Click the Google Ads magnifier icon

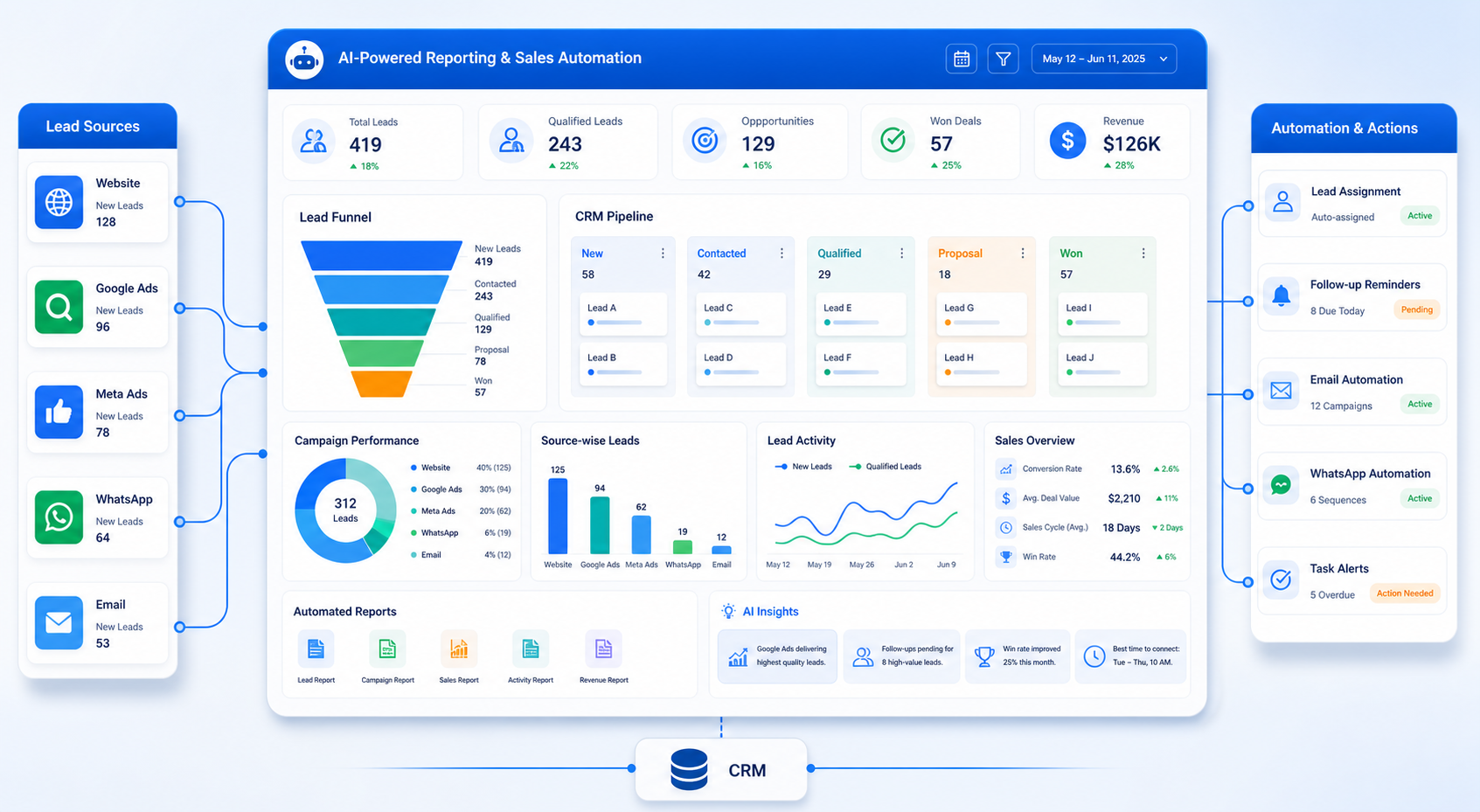pyautogui.click(x=59, y=307)
